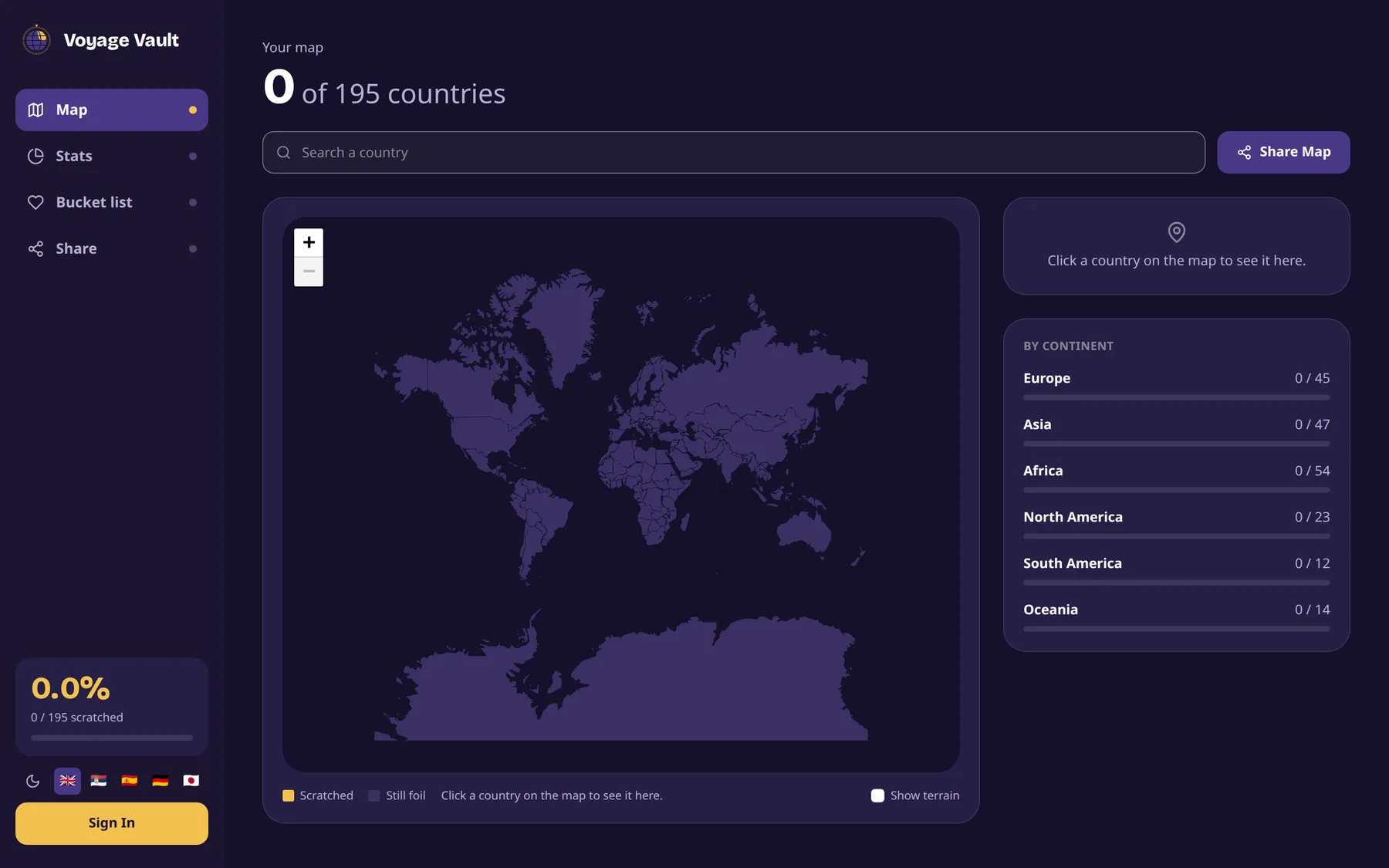Open the Map sidebar item
Screen dimensions: 1389x868
(112, 110)
